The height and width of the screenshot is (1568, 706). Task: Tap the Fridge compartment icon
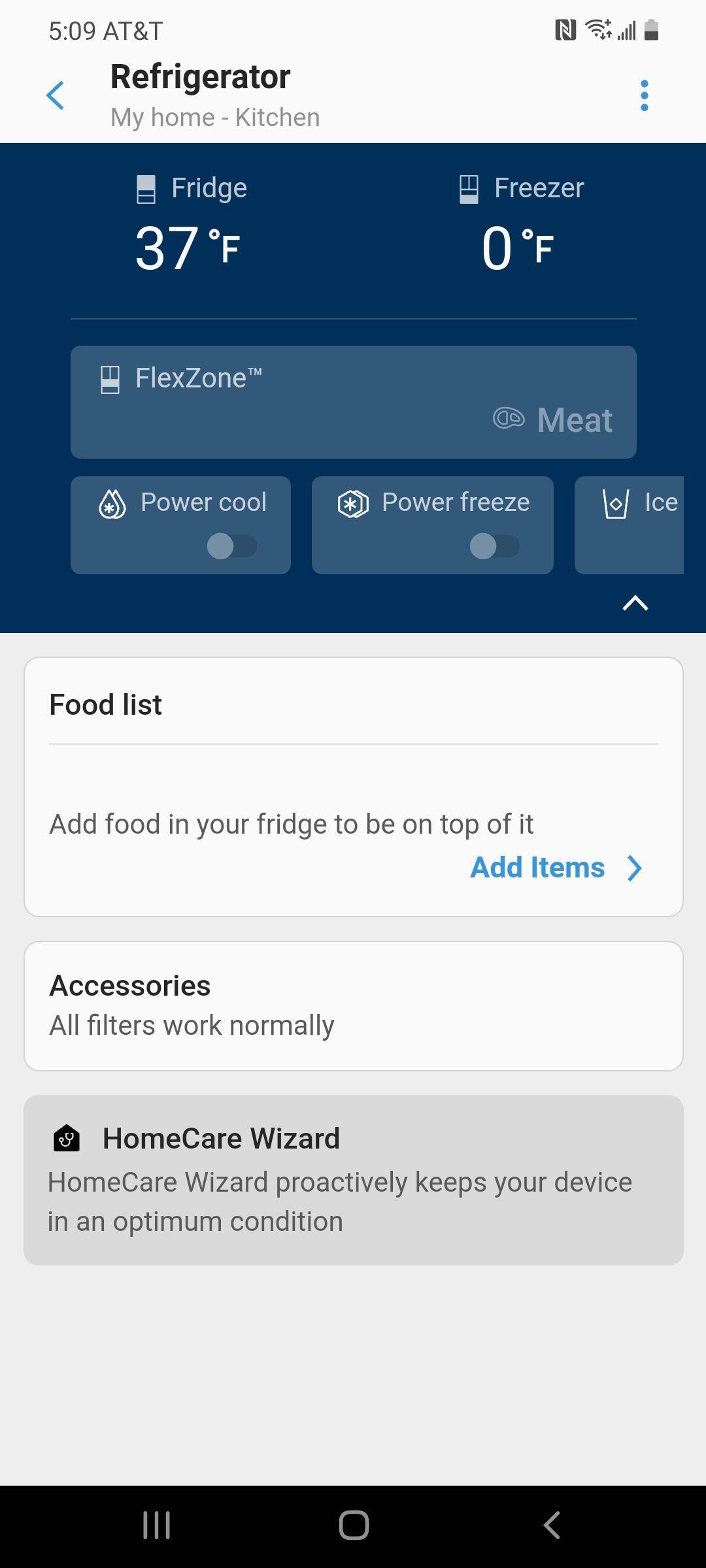pyautogui.click(x=146, y=189)
